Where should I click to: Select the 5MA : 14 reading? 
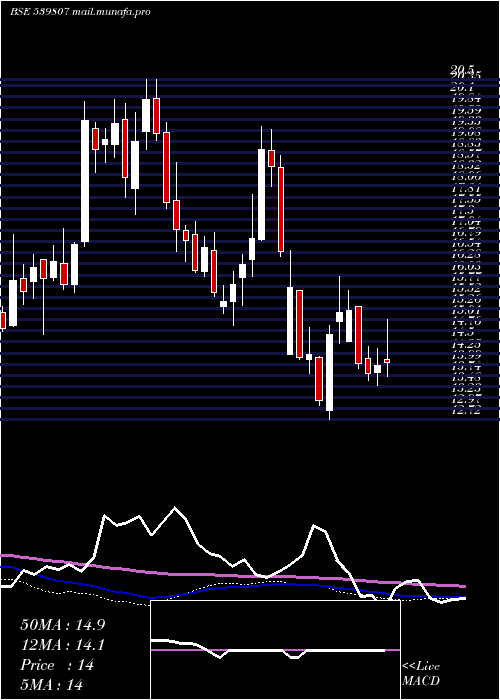pos(52,685)
